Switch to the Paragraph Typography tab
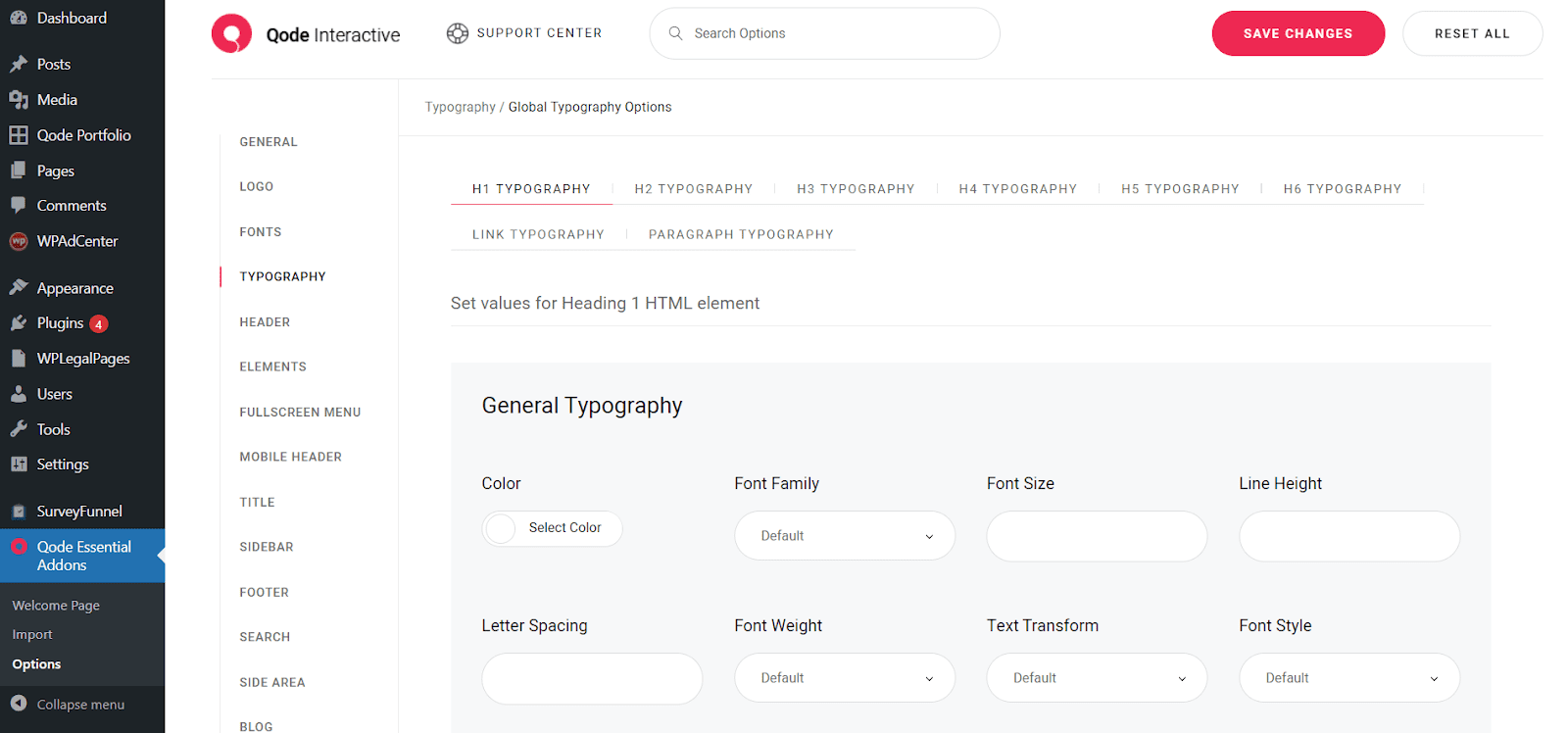Viewport: 1568px width, 733px height. coord(741,234)
